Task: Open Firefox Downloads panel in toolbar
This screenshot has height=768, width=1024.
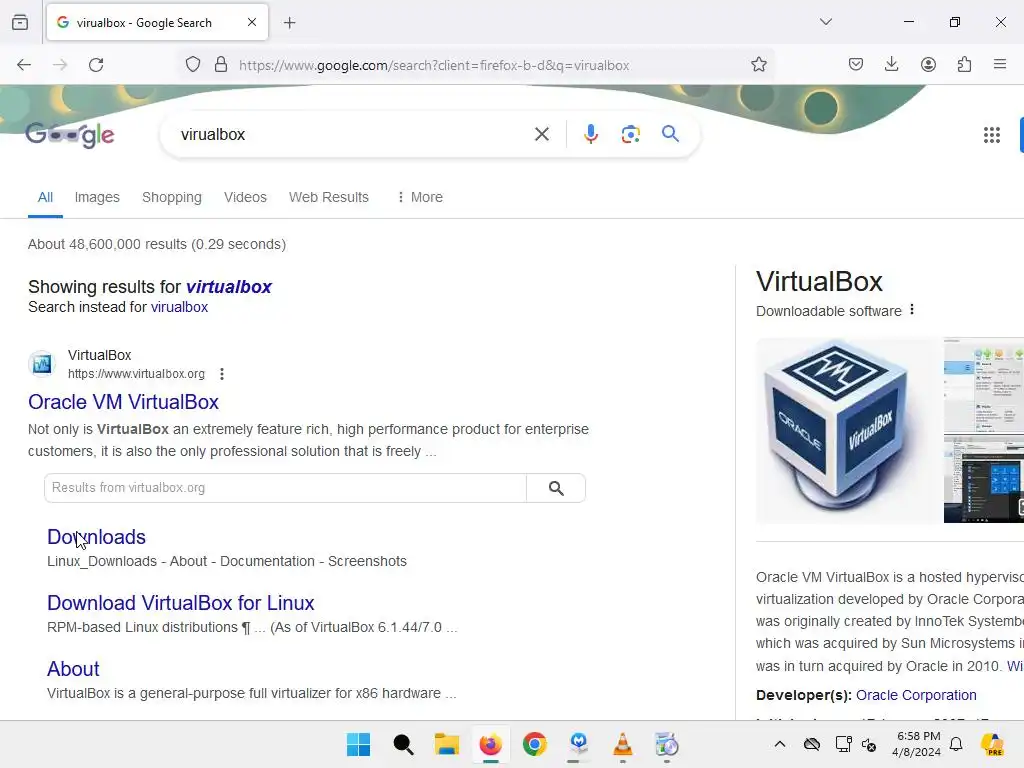Action: 891,64
